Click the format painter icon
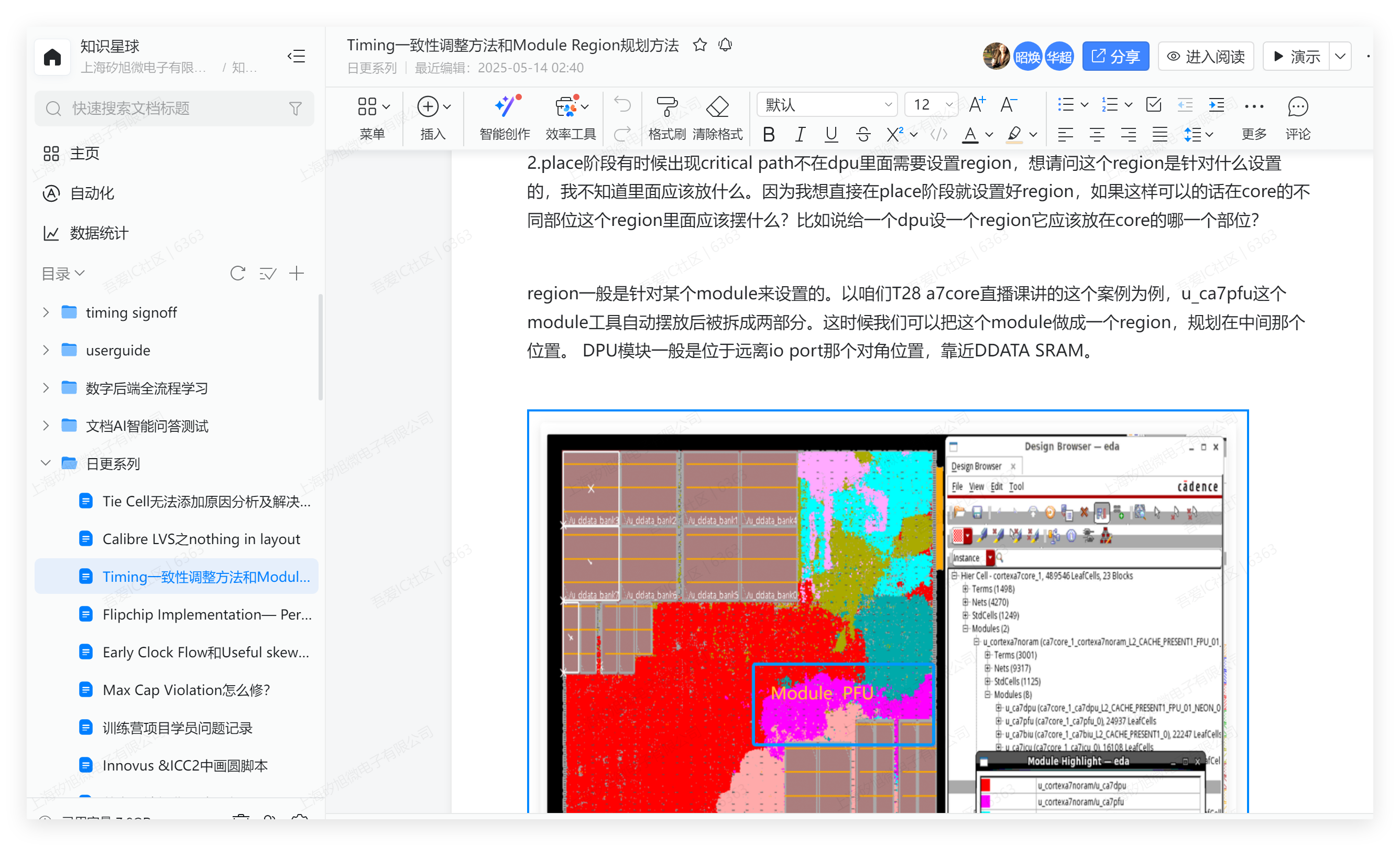 pyautogui.click(x=666, y=107)
